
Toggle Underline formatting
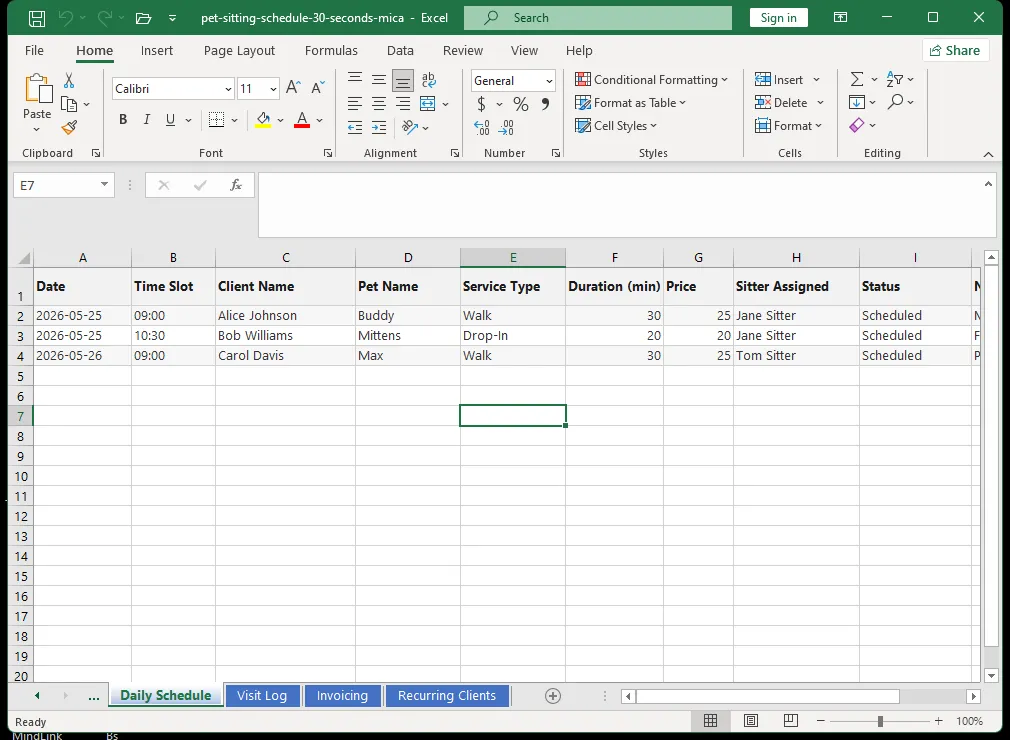pos(170,120)
